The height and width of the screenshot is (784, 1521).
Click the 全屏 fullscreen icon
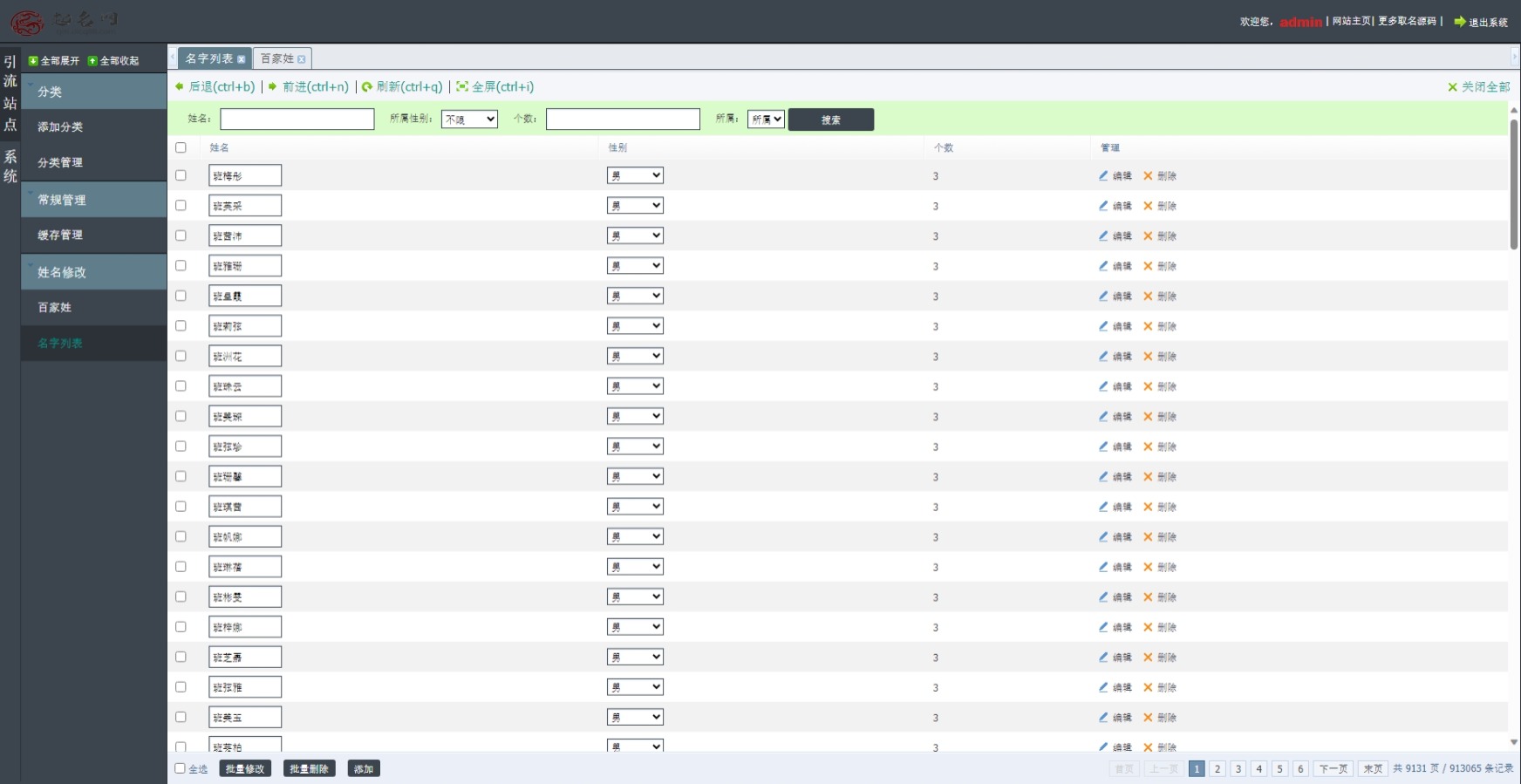tap(462, 86)
